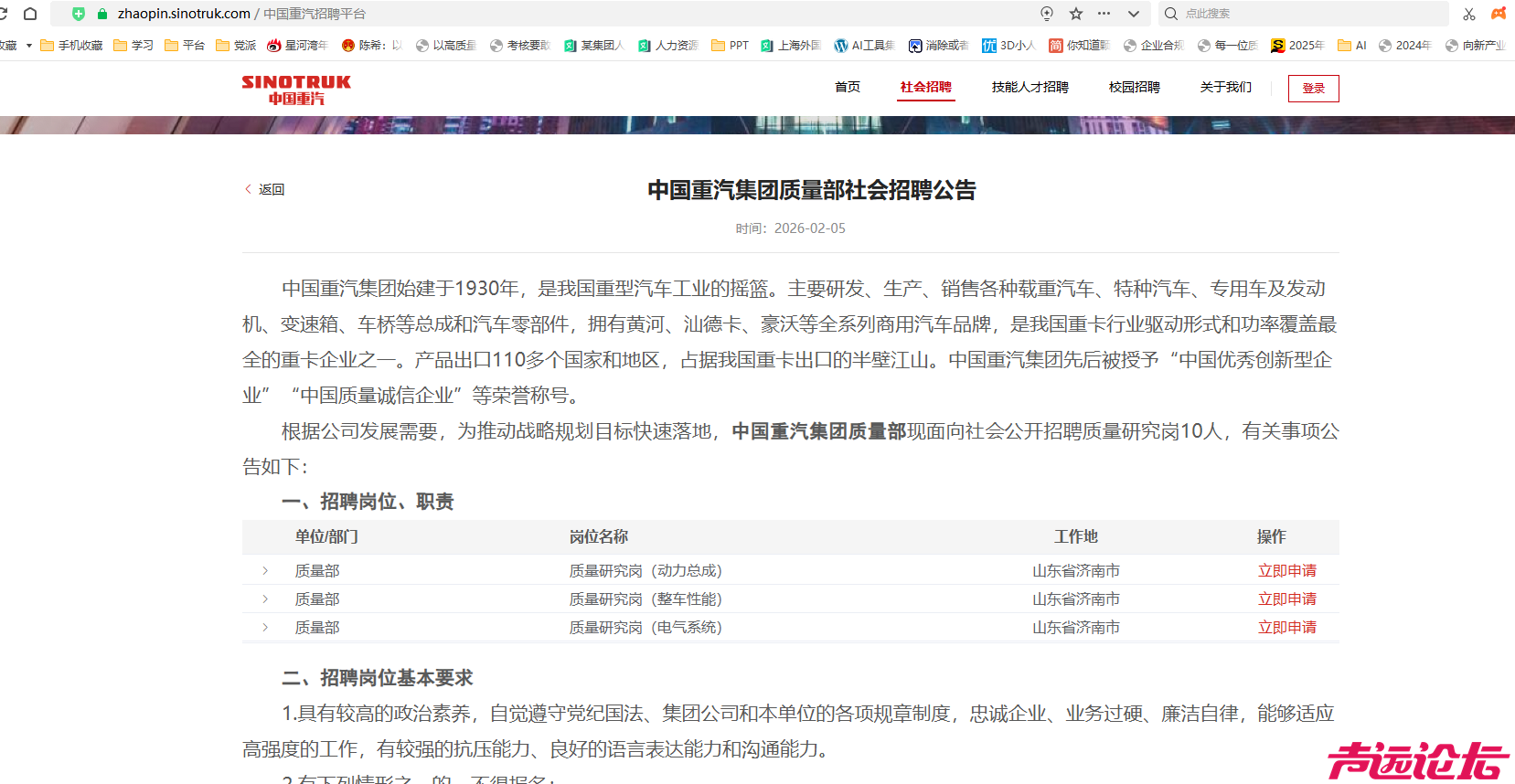Expand the 质量研究岗（整车性能）row chevron

click(x=265, y=599)
